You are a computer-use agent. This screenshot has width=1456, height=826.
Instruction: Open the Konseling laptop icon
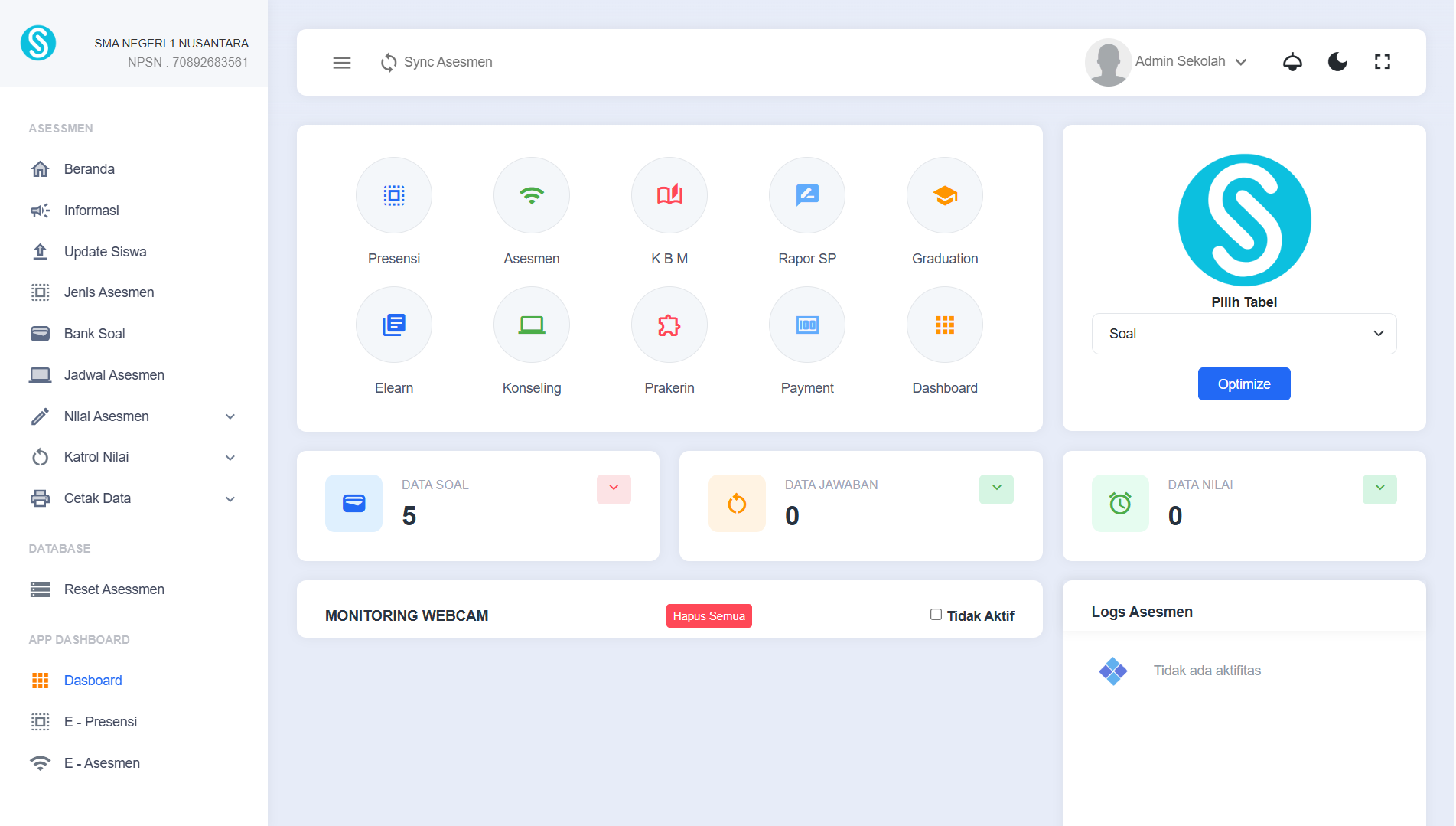pos(532,325)
